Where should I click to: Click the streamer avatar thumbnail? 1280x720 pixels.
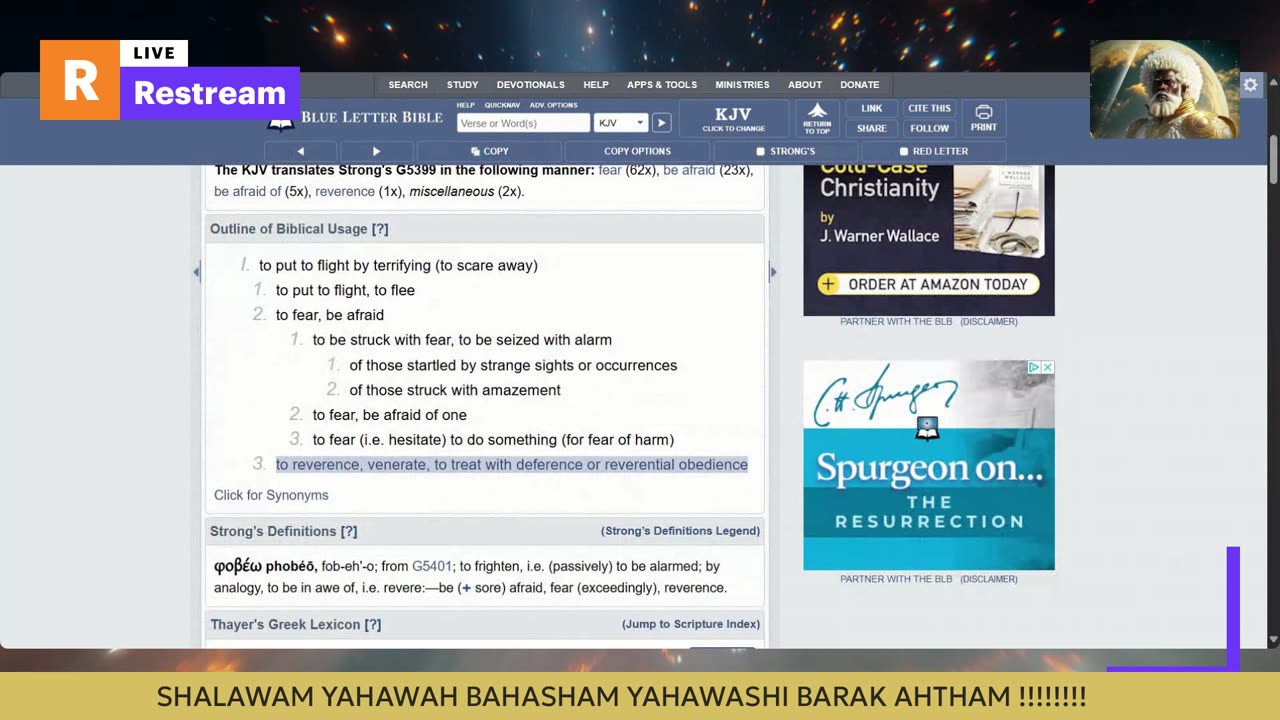(x=1165, y=89)
